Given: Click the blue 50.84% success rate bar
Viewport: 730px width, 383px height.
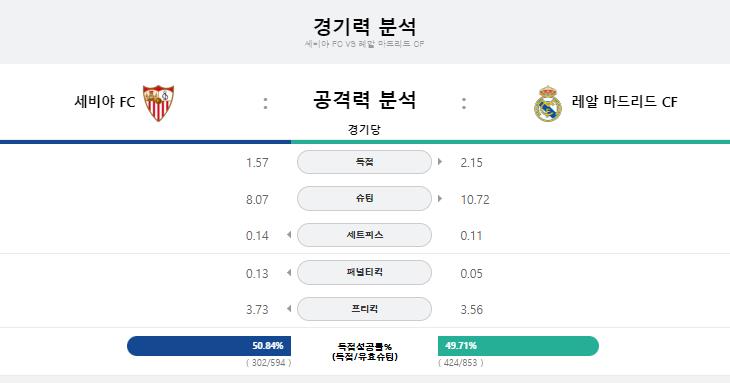Looking at the screenshot, I should point(209,346).
